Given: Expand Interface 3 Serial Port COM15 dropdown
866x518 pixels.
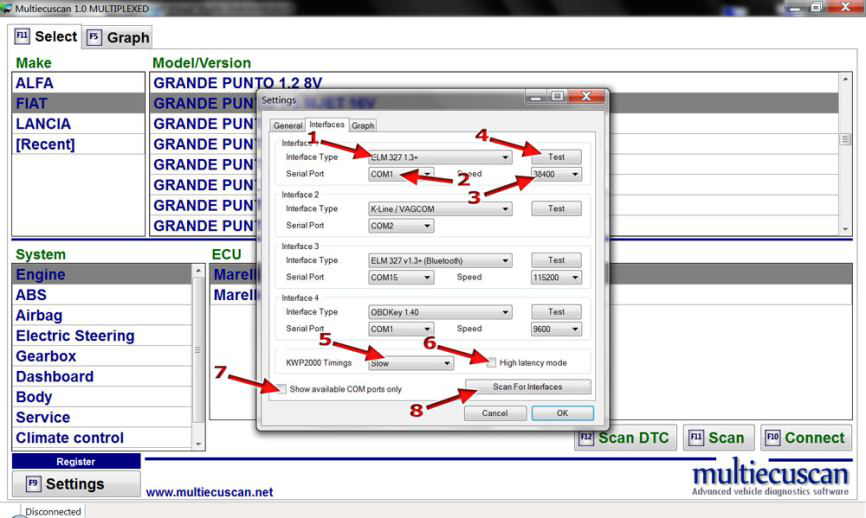Looking at the screenshot, I should pos(400,277).
